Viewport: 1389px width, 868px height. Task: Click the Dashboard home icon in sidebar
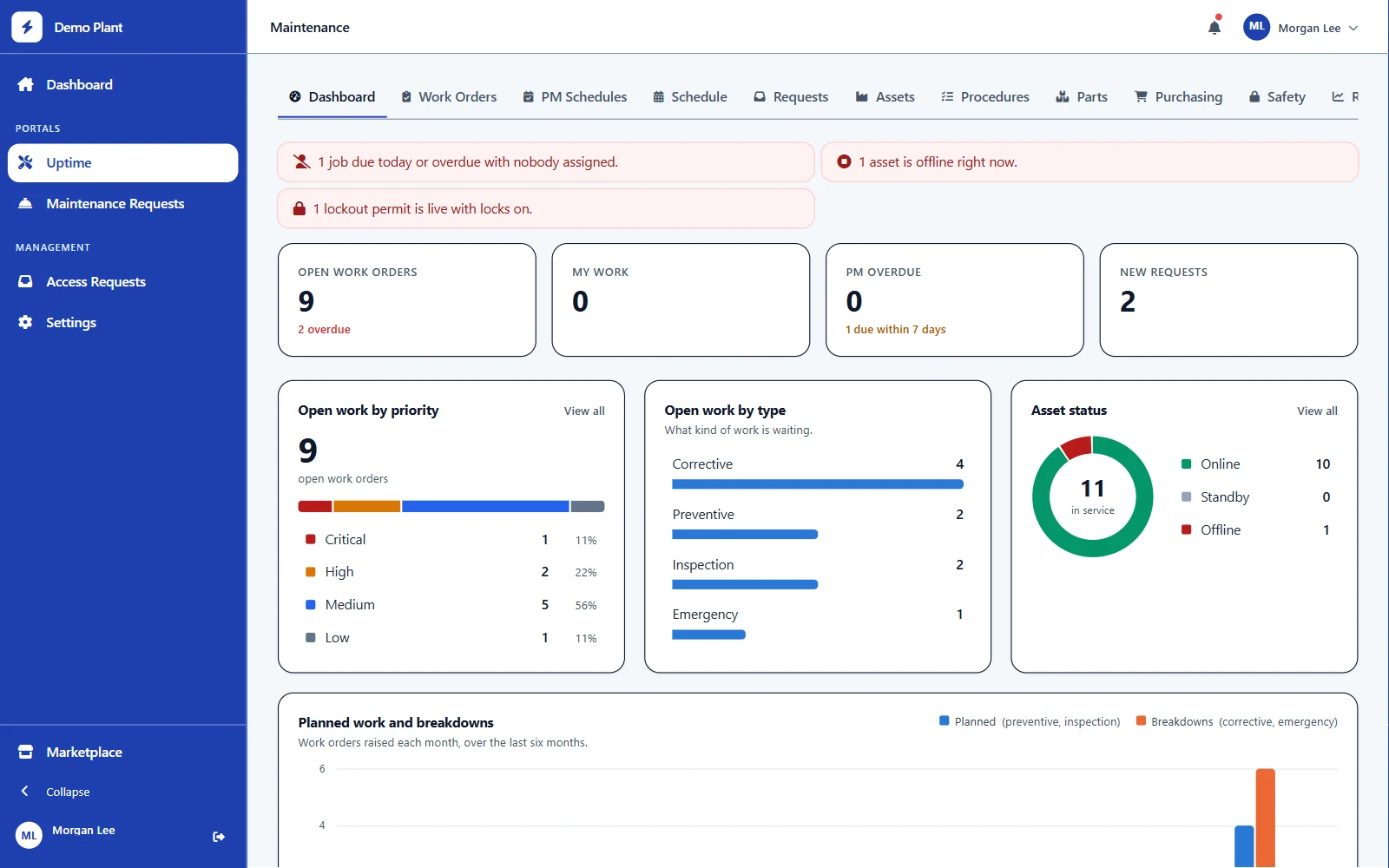(25, 84)
